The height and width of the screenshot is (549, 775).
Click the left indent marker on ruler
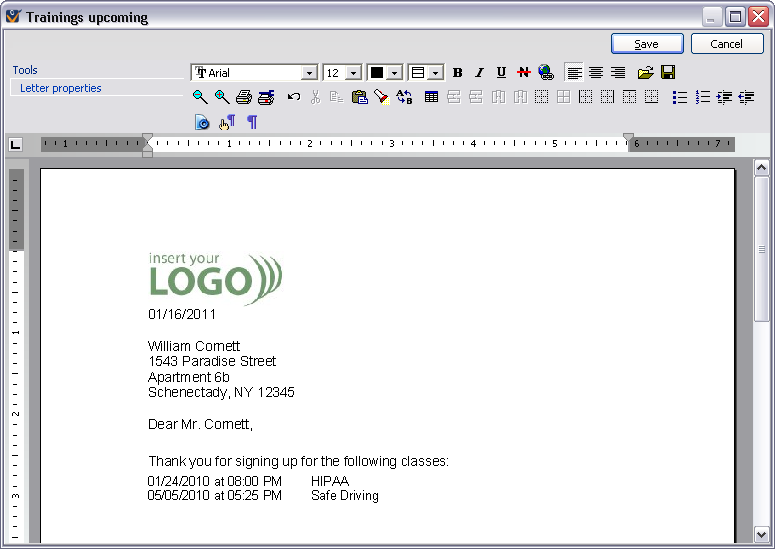coord(147,145)
